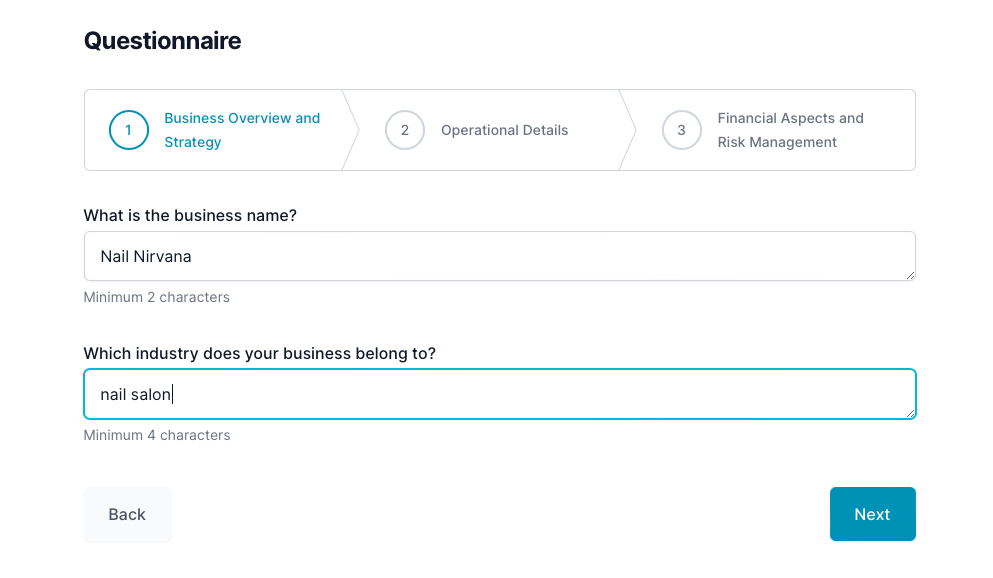993x578 pixels.
Task: Click chevron divider after Operational Details step
Action: (627, 130)
